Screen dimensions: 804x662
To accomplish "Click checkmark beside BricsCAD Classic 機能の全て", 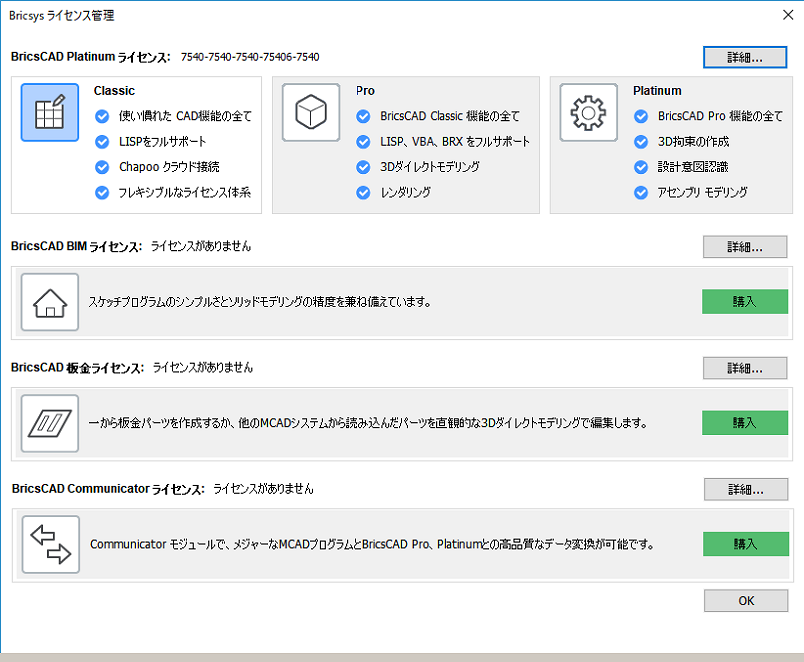I will [364, 116].
